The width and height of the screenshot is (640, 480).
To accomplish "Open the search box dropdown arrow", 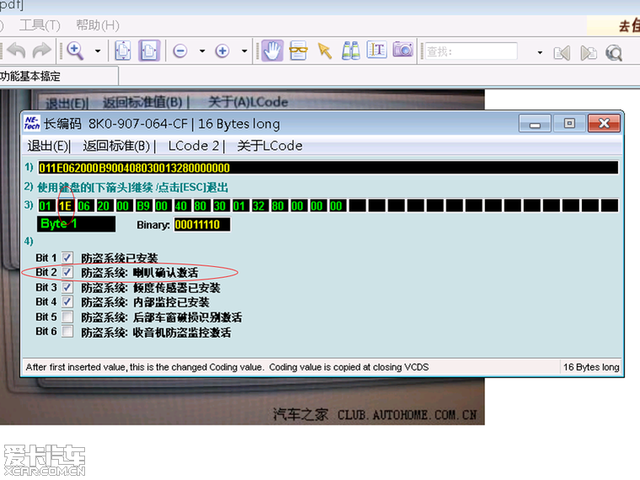I will (x=540, y=50).
